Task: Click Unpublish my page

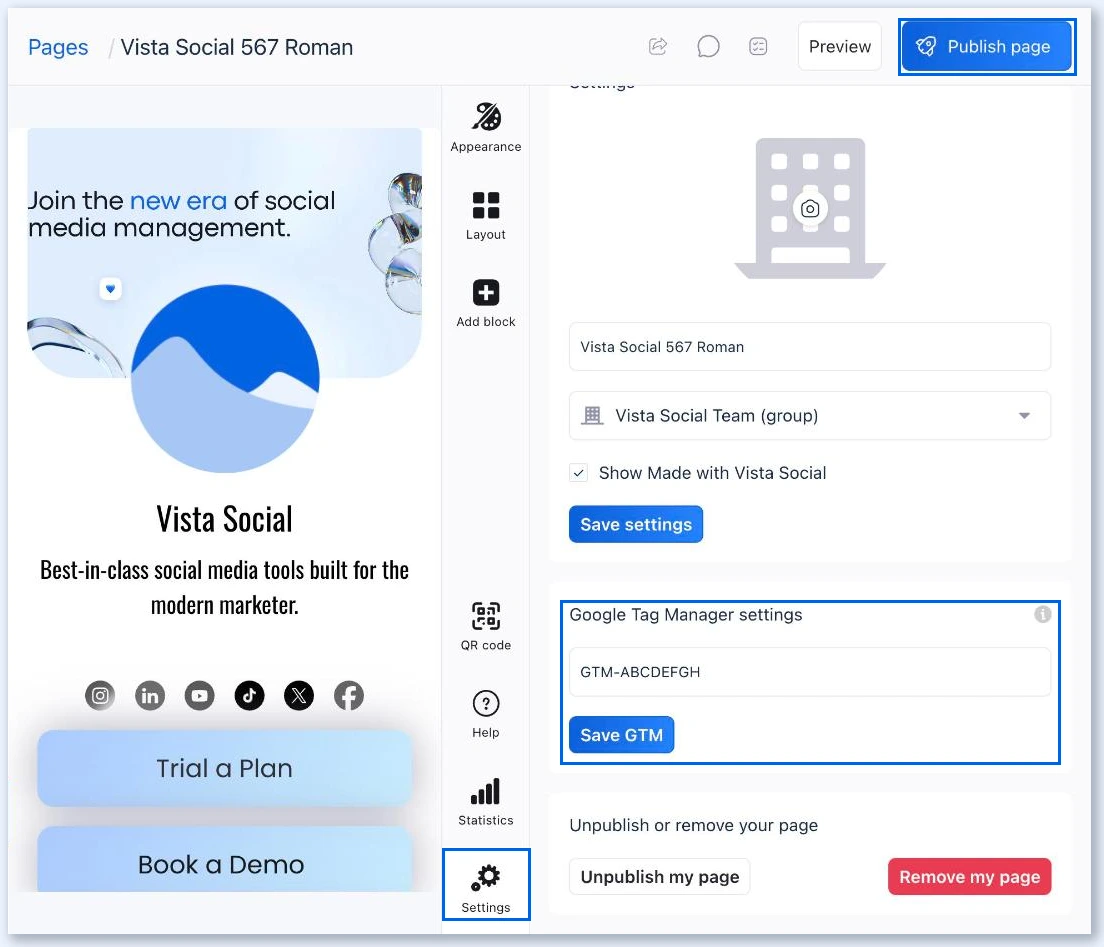Action: pyautogui.click(x=660, y=877)
